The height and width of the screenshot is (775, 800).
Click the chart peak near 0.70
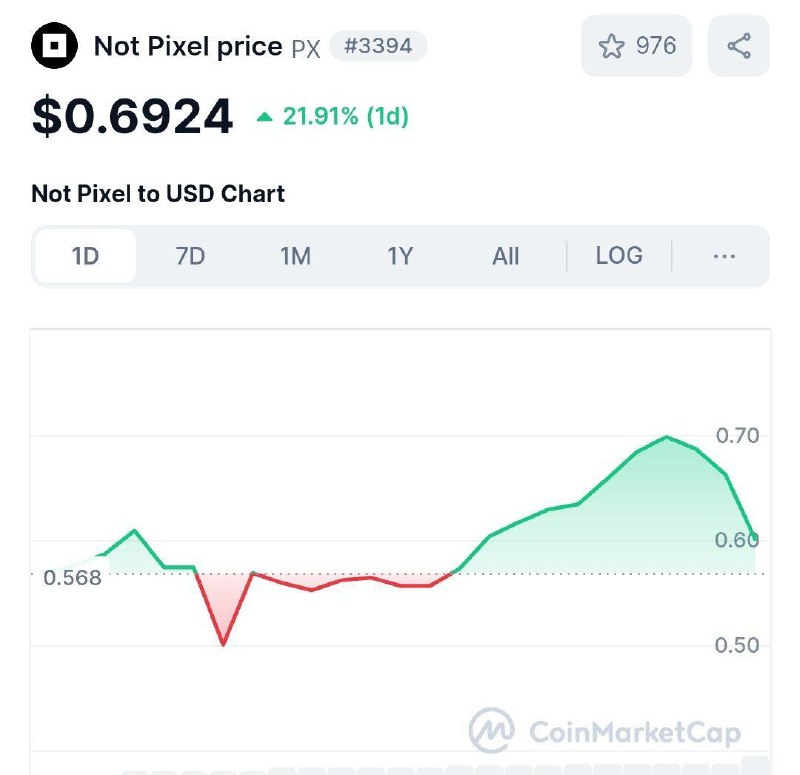666,437
